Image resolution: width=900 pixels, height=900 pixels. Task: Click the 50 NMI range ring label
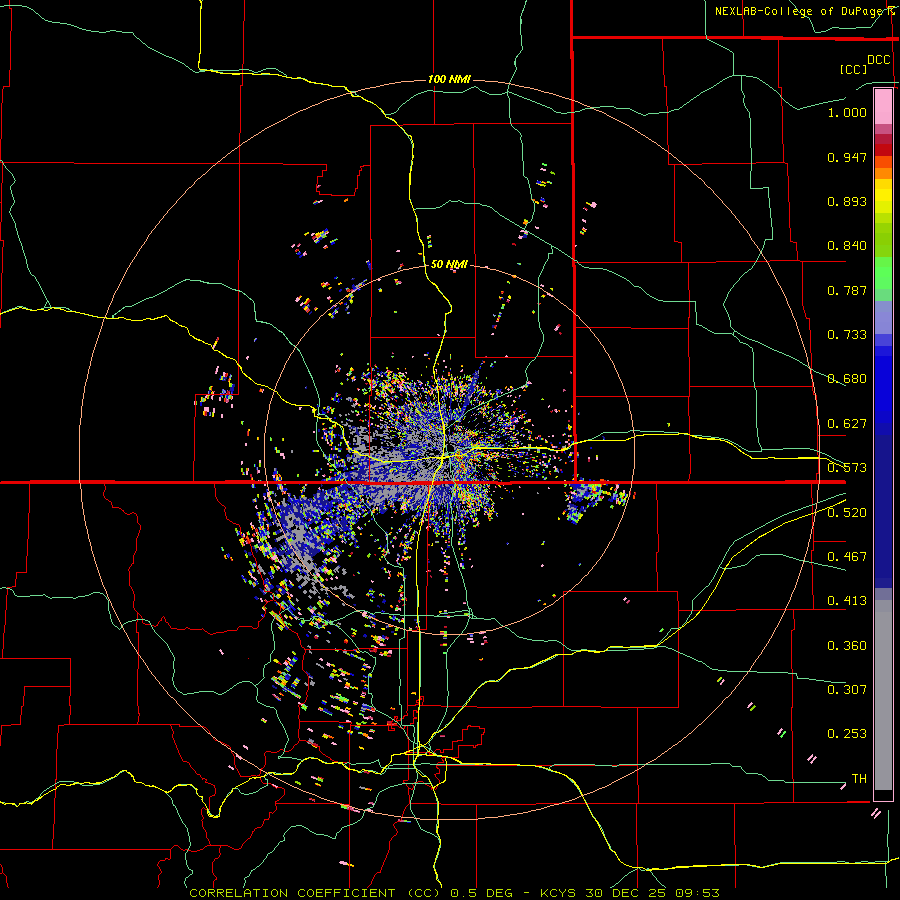point(449,265)
